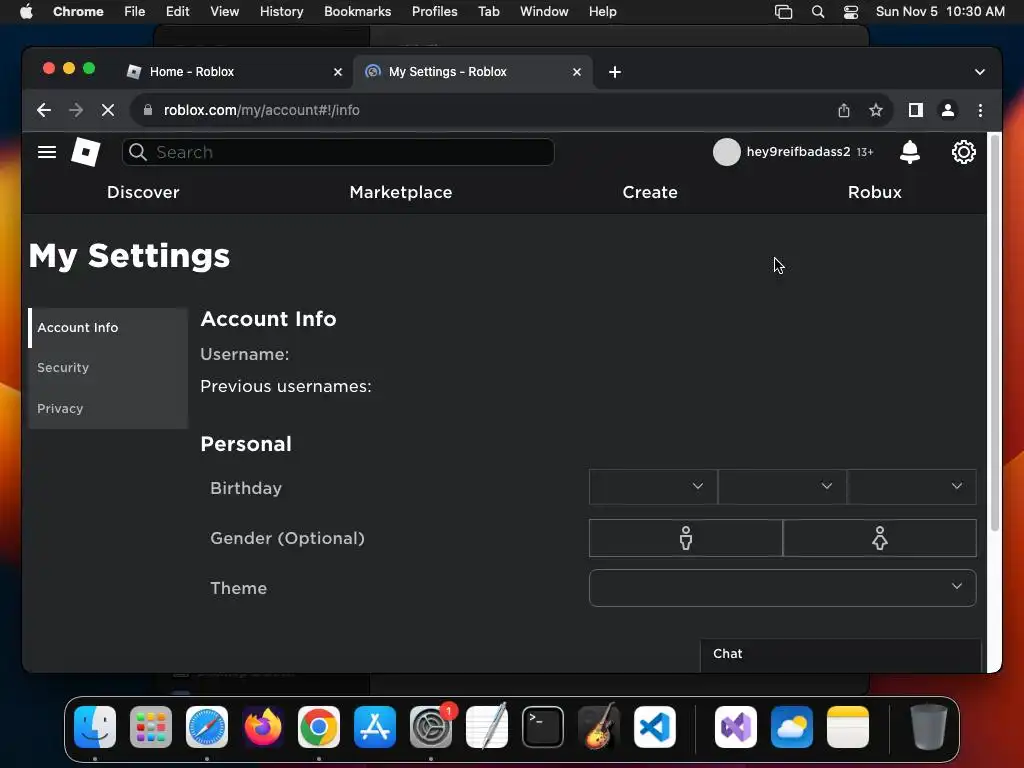Open TextEdit from the Dock

point(487,727)
